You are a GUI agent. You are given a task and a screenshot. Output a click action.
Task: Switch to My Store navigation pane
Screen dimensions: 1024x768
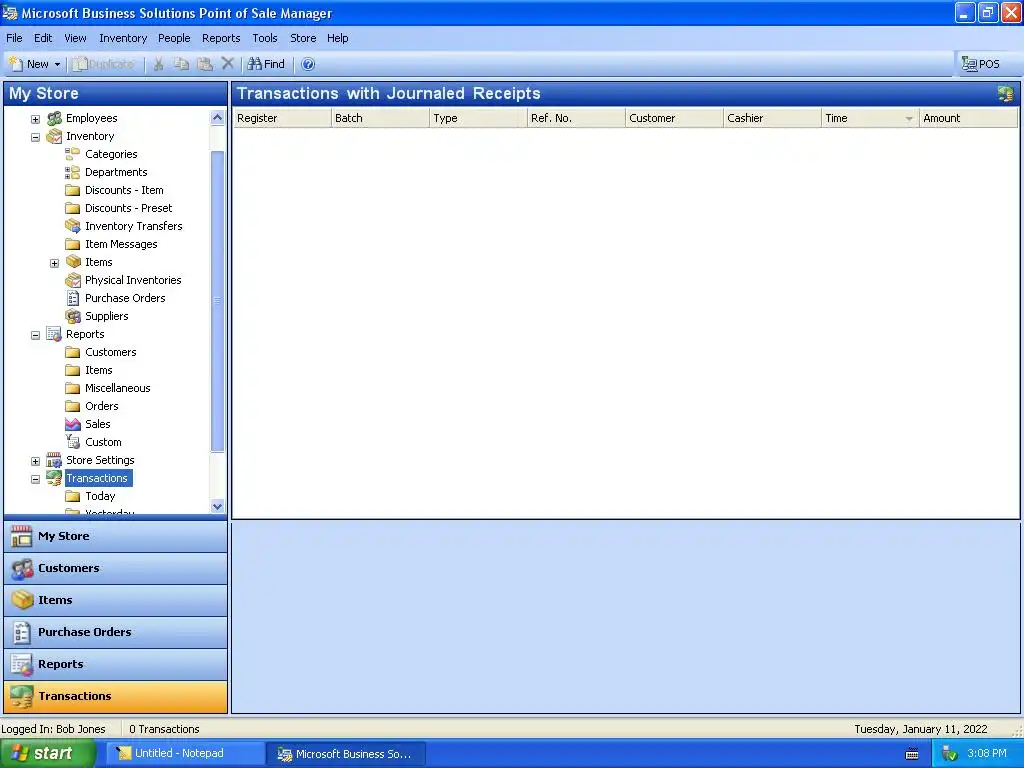116,536
